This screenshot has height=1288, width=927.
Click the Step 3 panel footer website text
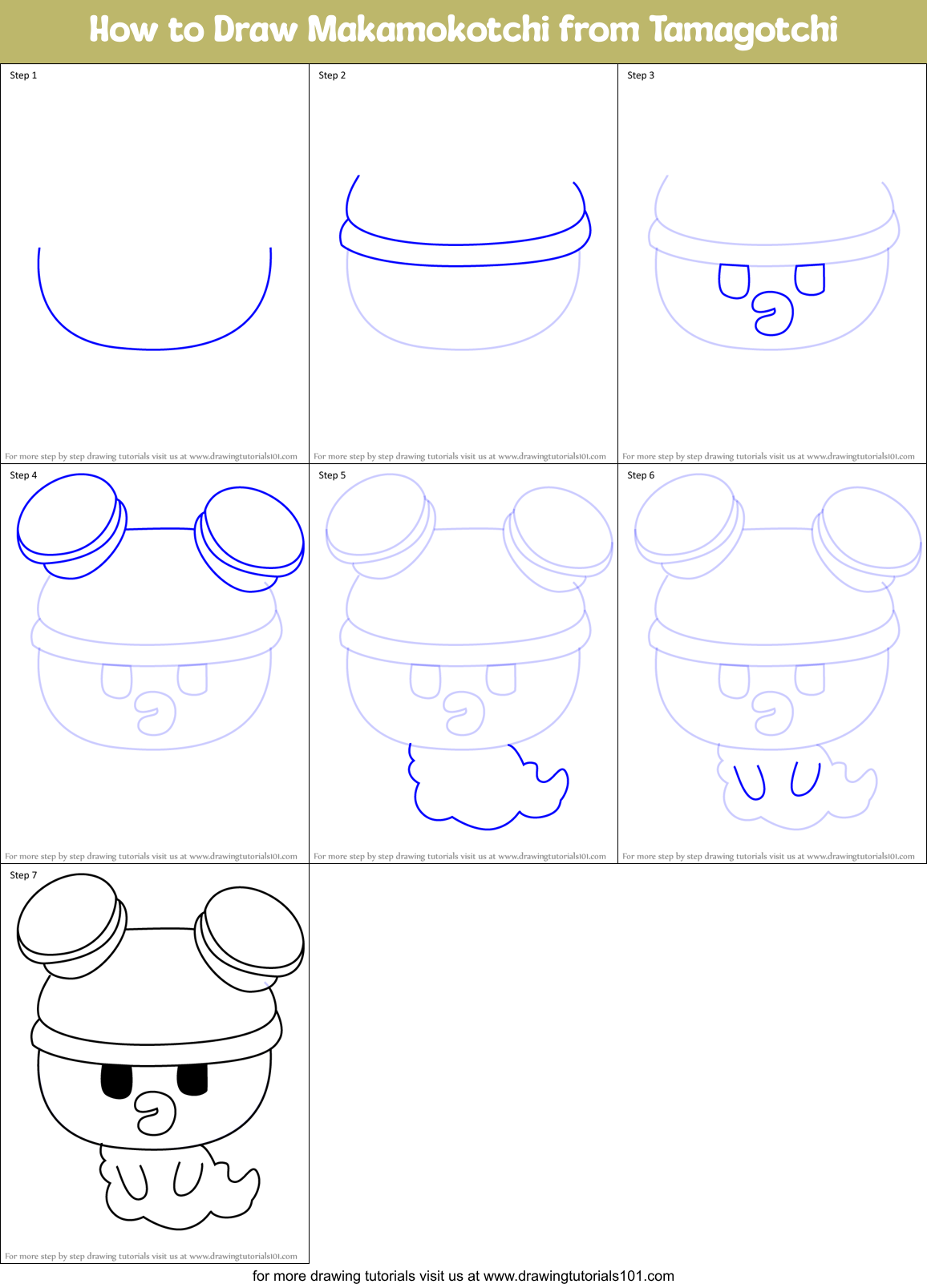point(768,456)
